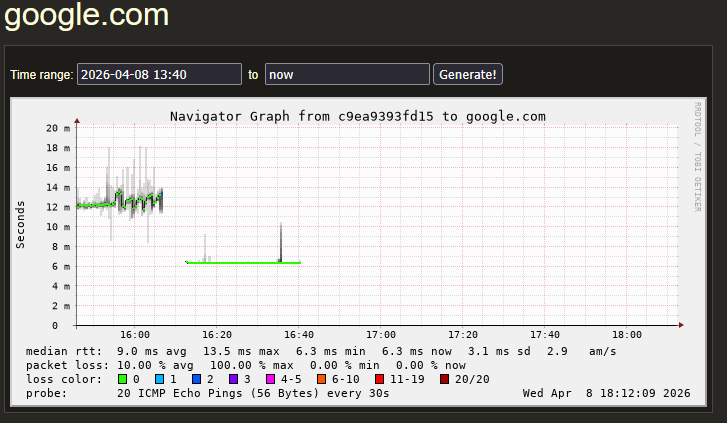727x423 pixels.
Task: Click the purple loss color swatch for 3
Action: [x=234, y=379]
